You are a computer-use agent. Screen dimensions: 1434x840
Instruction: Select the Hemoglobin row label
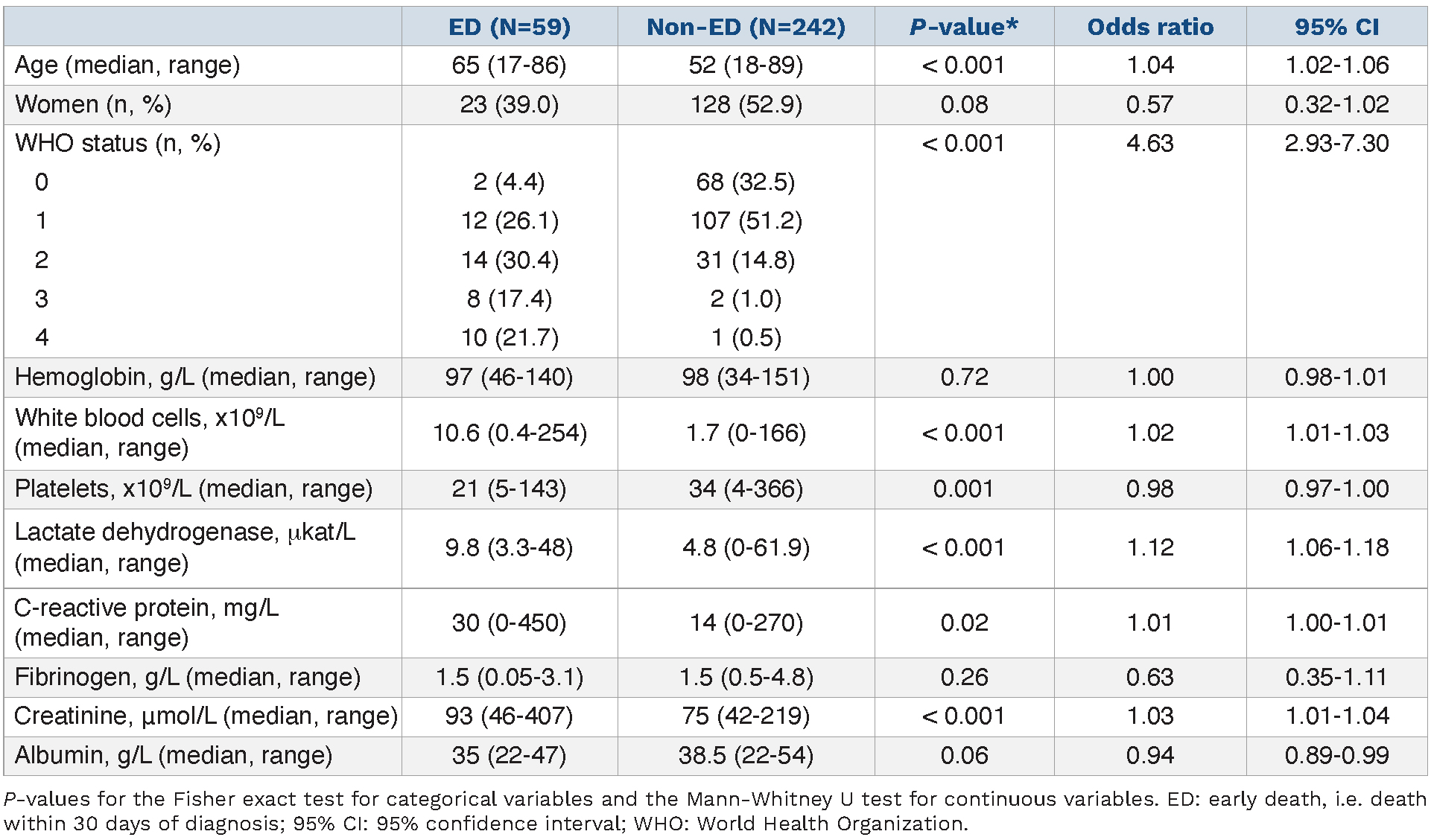195,377
